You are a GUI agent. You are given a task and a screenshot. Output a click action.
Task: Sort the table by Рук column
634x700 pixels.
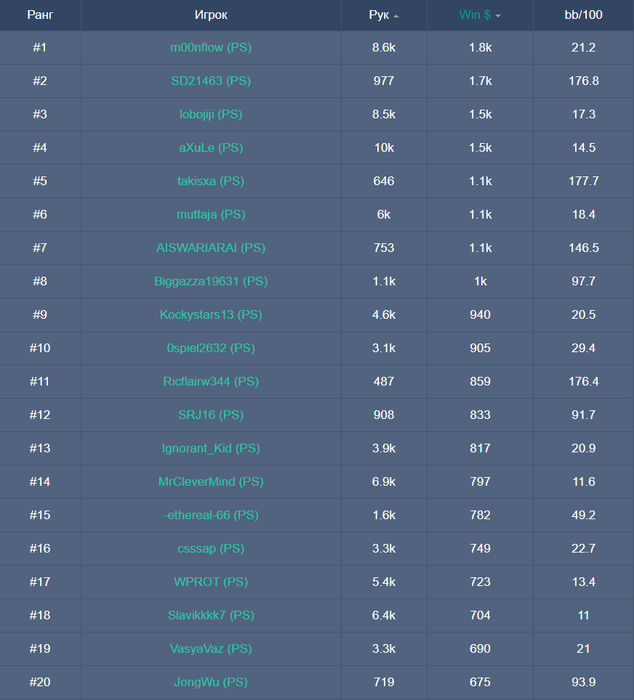pyautogui.click(x=378, y=15)
